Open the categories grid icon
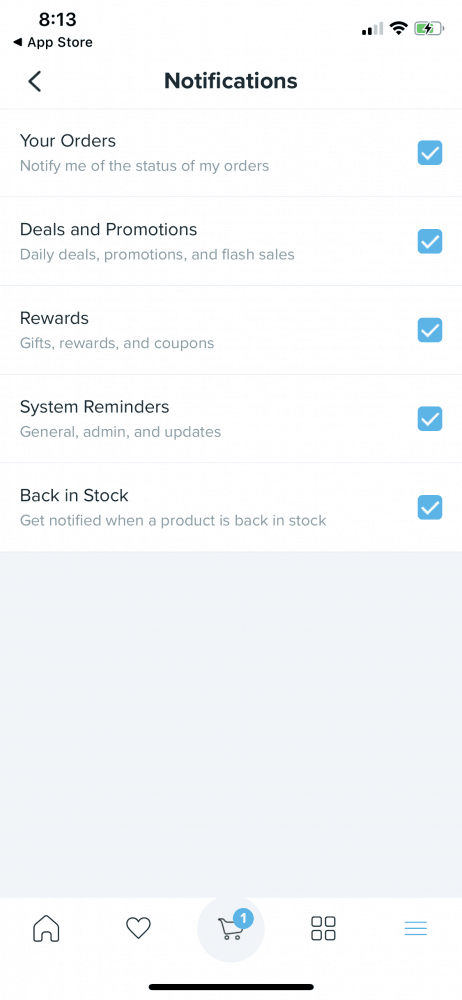The image size is (462, 1000). 323,928
